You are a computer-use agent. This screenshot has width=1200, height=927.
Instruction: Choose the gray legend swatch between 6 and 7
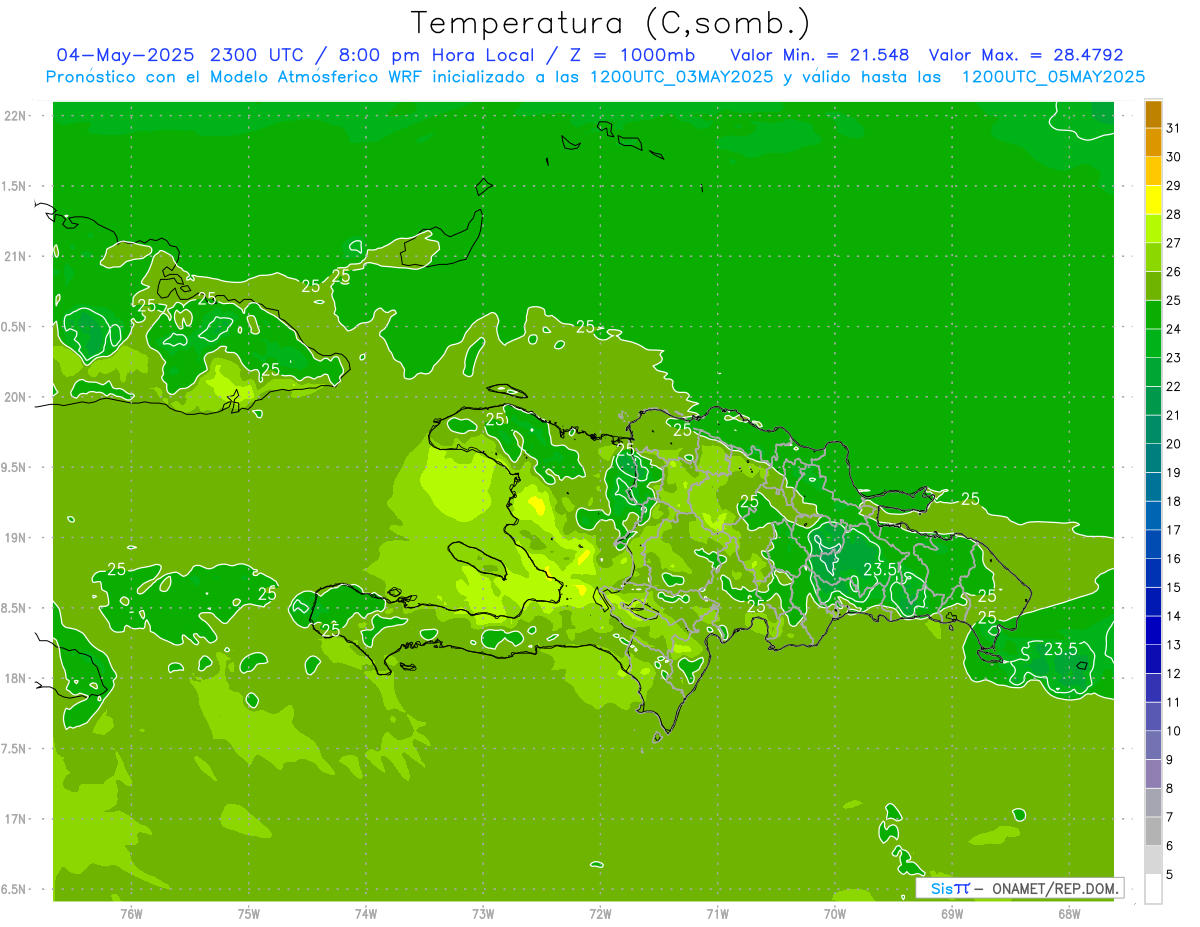[x=1153, y=831]
